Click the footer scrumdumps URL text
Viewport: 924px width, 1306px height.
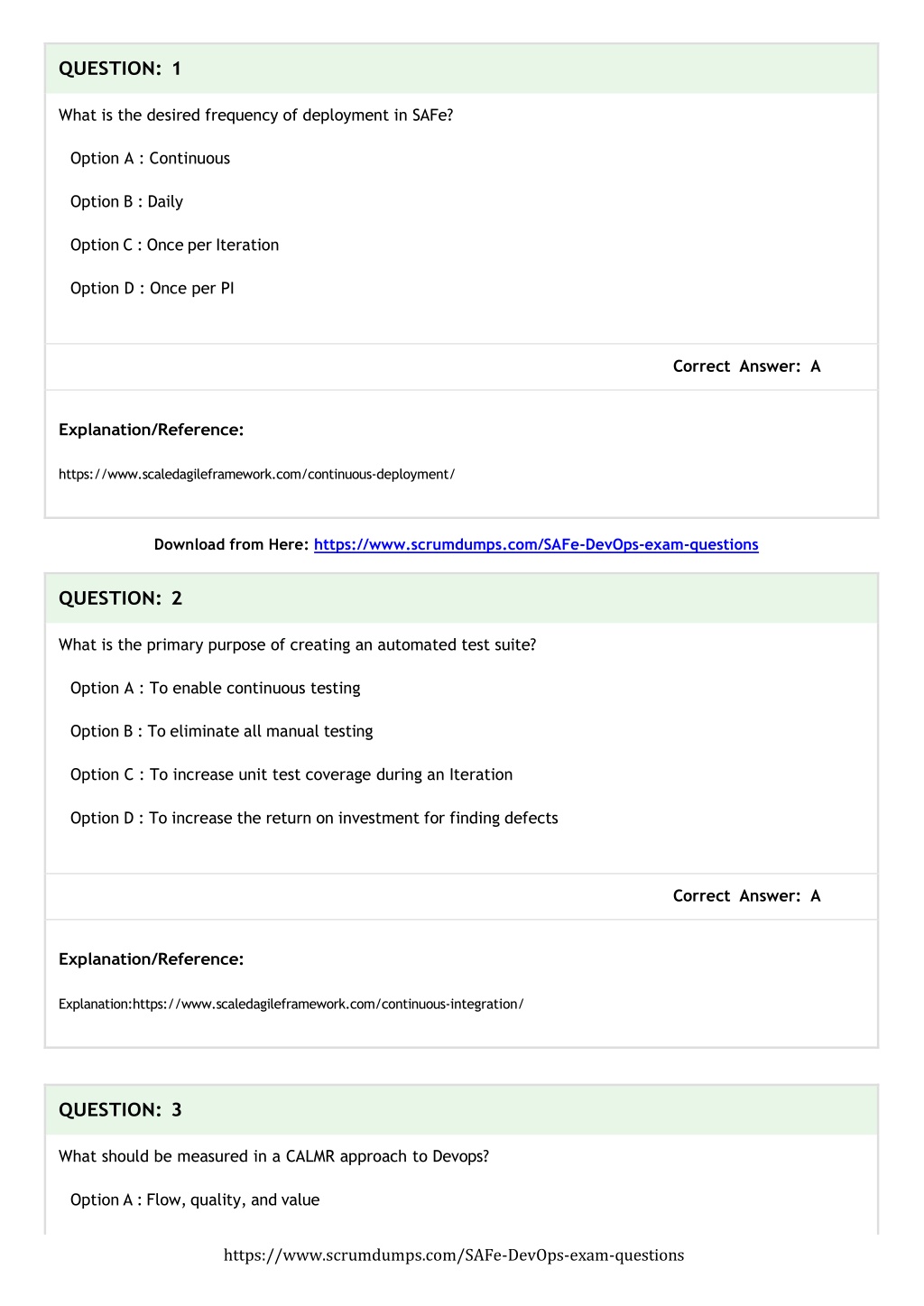[454, 1255]
